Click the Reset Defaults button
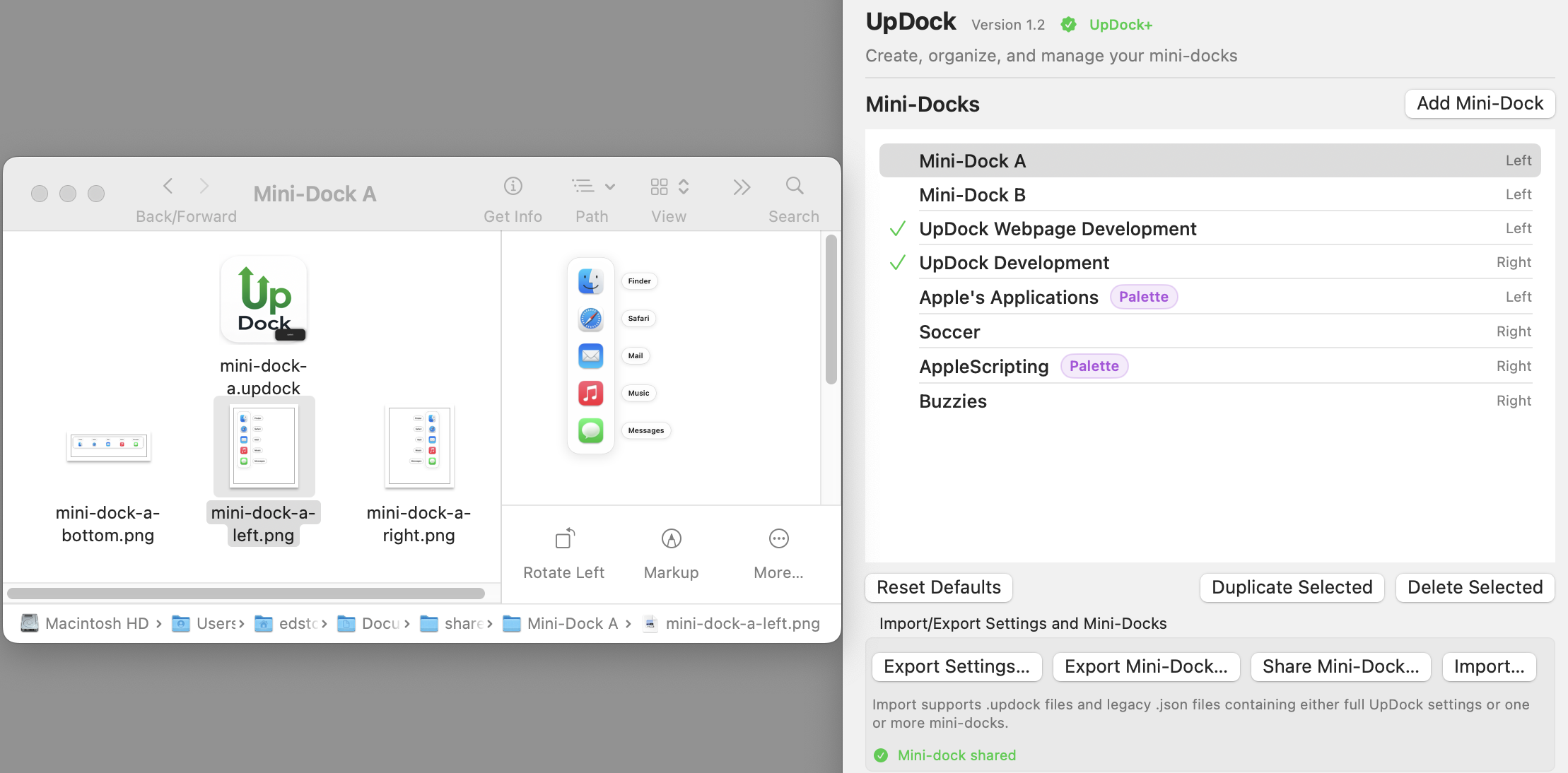 (939, 587)
